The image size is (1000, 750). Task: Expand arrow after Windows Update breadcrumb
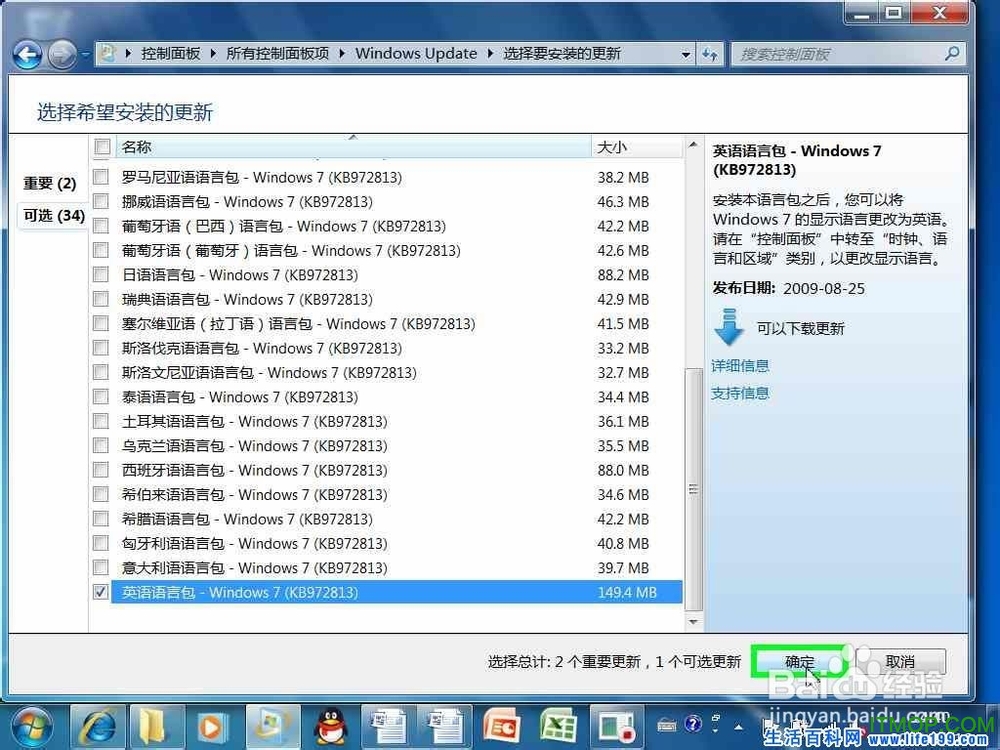tap(490, 54)
